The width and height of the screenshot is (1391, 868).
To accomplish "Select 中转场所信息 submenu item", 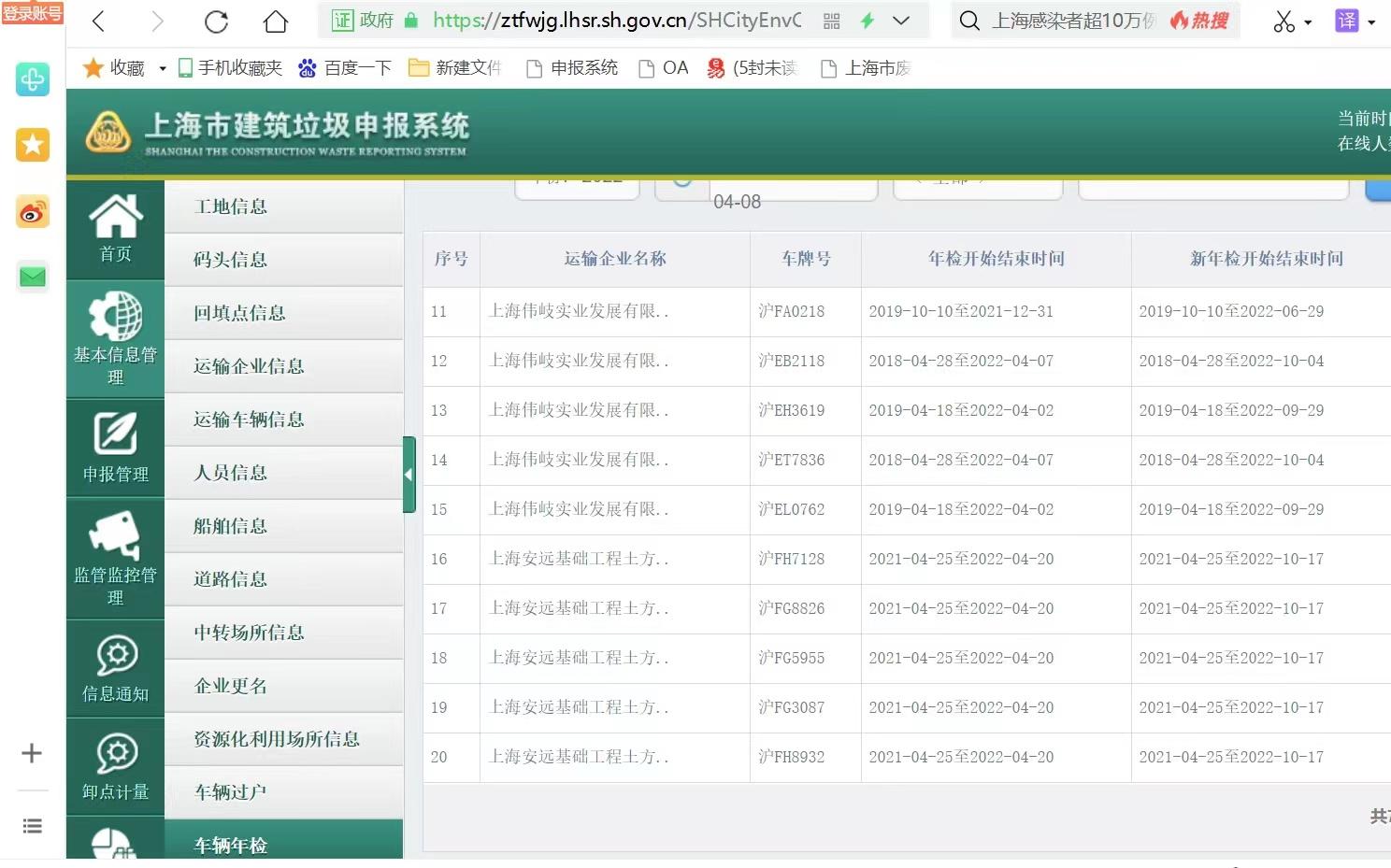I will pyautogui.click(x=284, y=633).
